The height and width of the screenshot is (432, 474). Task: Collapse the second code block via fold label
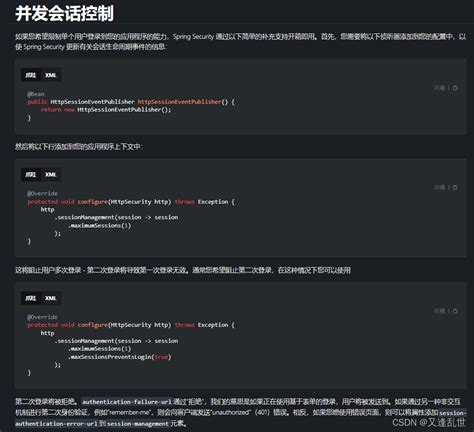pos(439,187)
